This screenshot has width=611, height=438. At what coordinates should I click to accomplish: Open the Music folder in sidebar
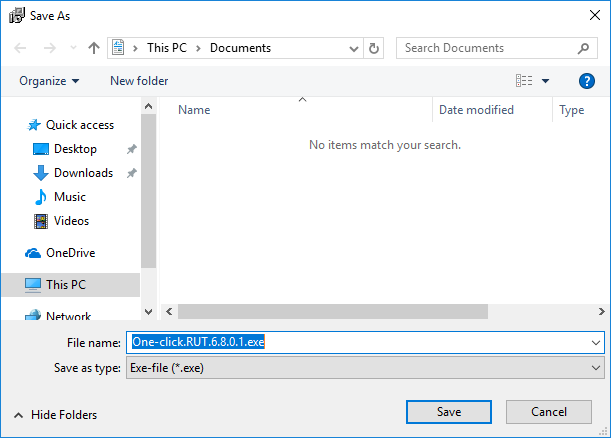(69, 197)
